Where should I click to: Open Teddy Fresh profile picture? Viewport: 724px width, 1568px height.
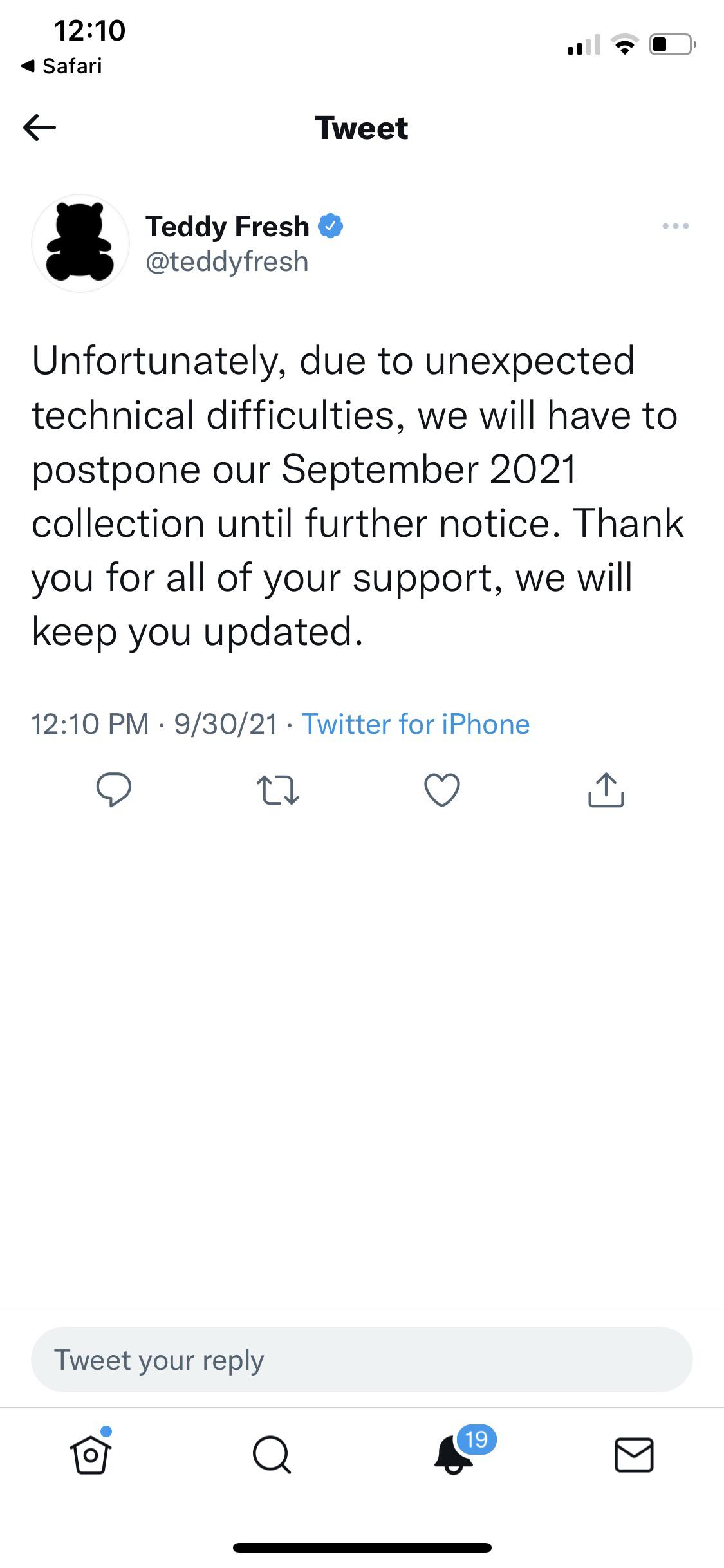coord(80,243)
